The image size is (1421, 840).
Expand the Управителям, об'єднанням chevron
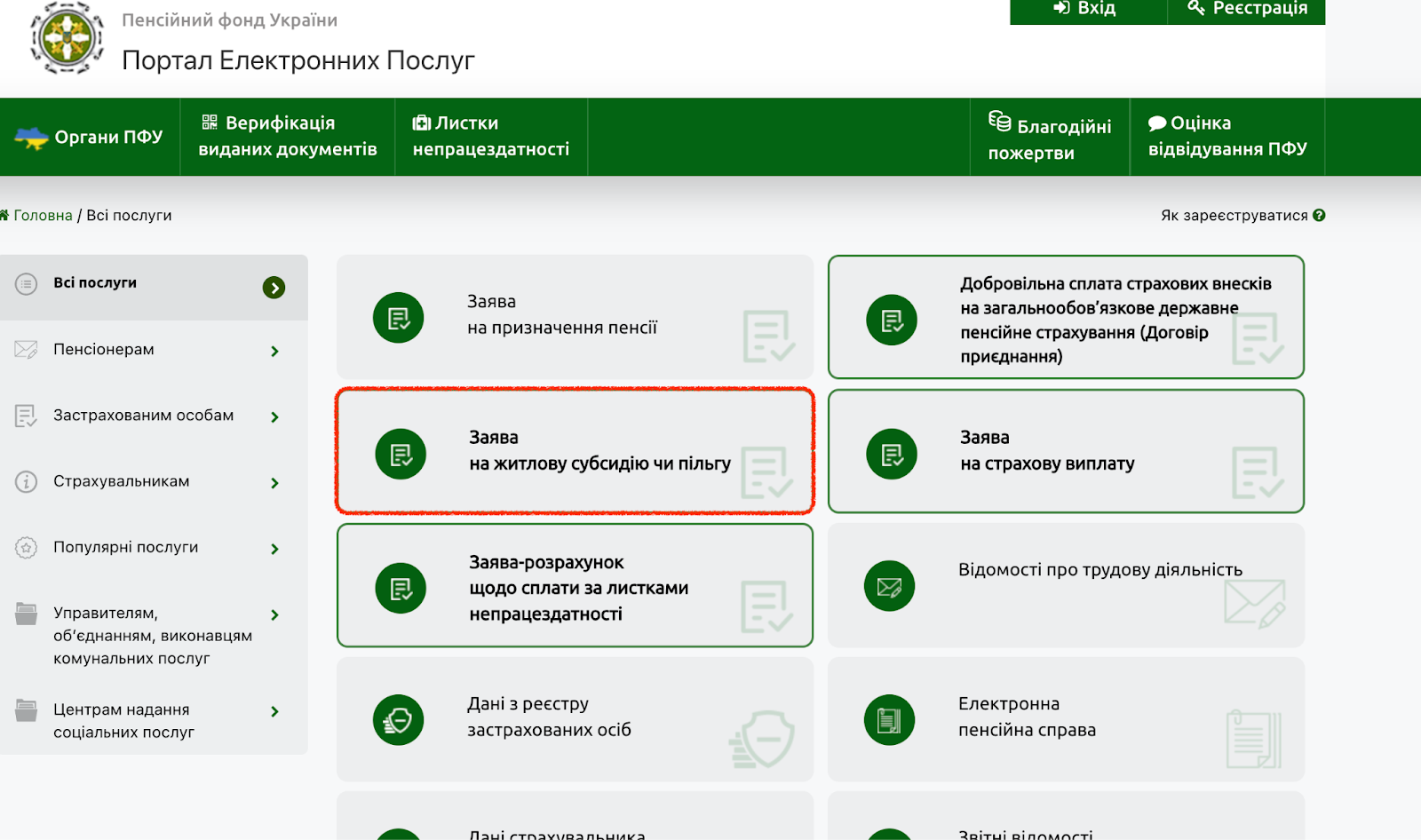coord(275,614)
